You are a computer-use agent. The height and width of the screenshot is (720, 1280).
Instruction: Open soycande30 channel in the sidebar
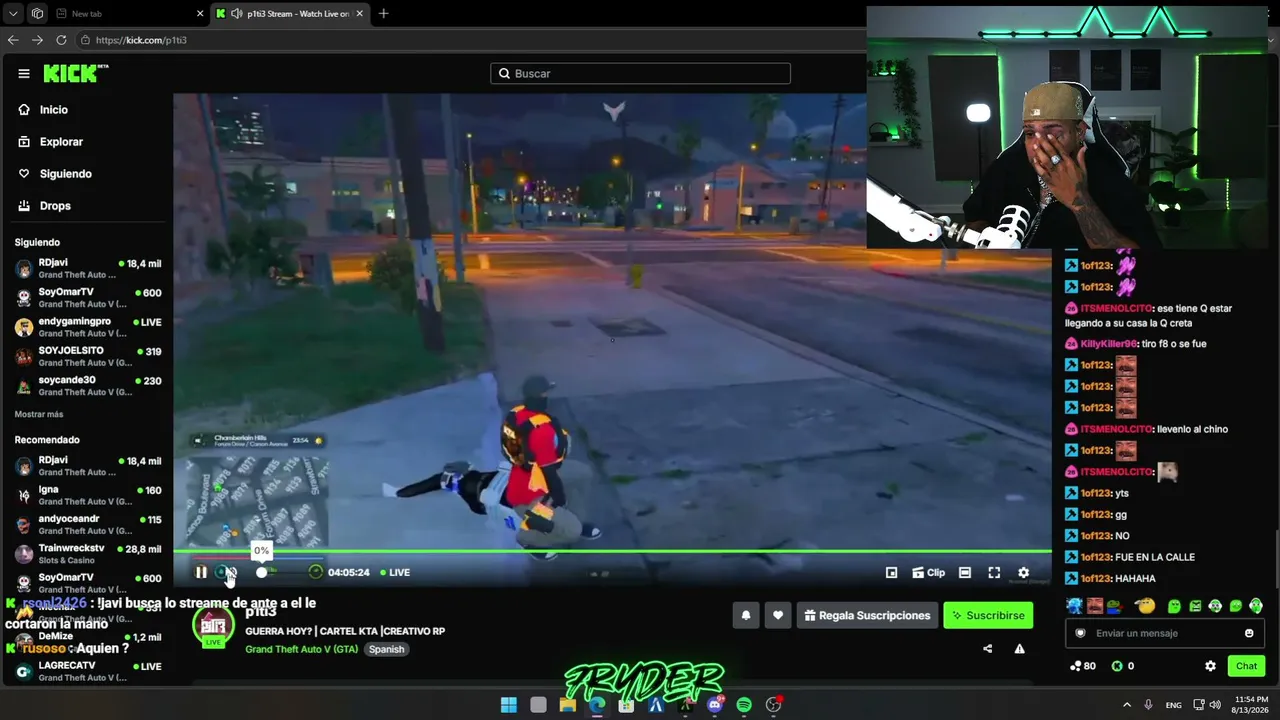pyautogui.click(x=88, y=385)
